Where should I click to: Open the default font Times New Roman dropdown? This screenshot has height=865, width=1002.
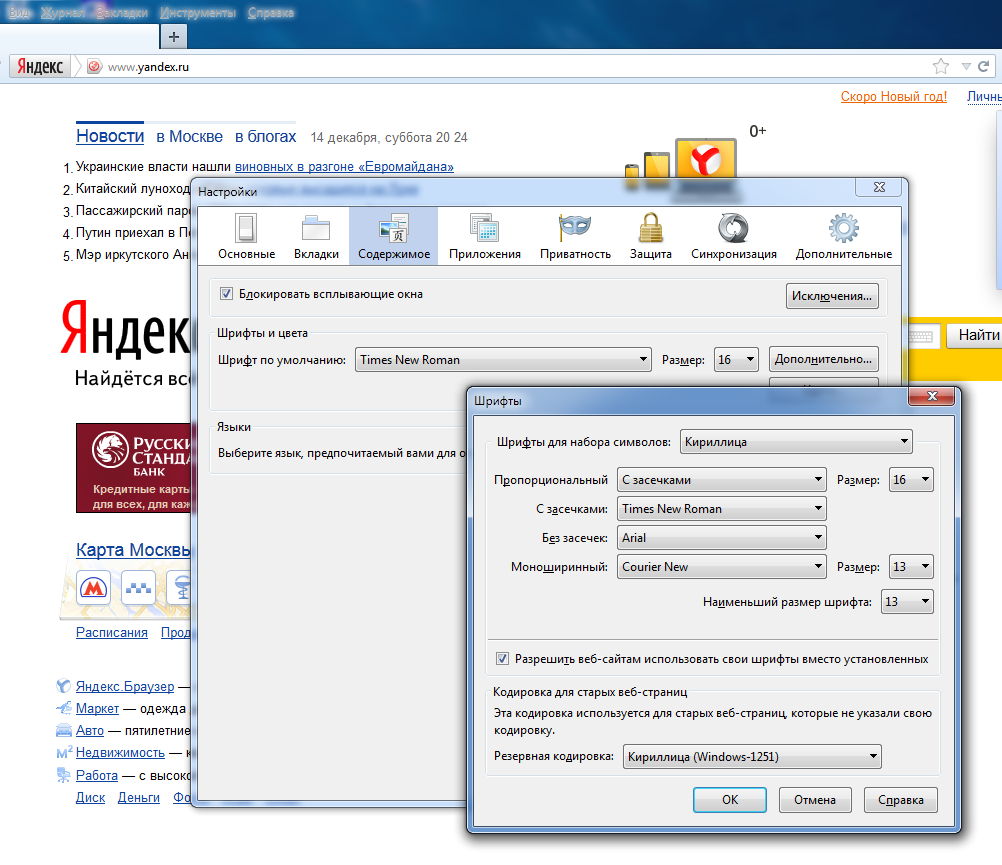tap(503, 360)
